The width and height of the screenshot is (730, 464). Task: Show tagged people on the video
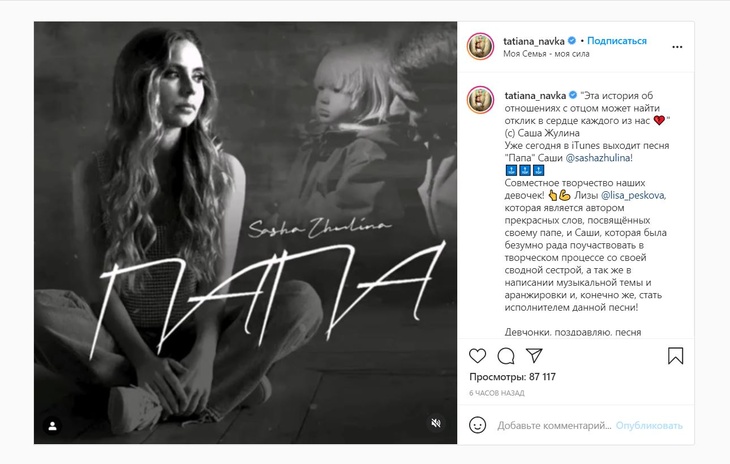[53, 425]
